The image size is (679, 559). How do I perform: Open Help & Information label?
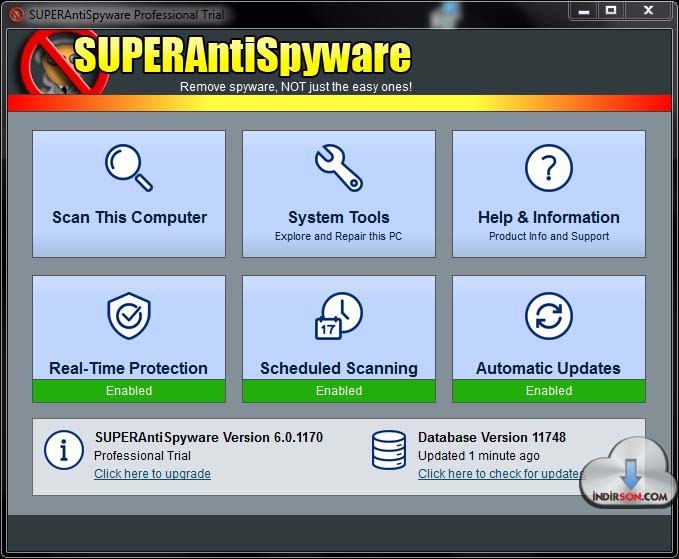point(549,217)
